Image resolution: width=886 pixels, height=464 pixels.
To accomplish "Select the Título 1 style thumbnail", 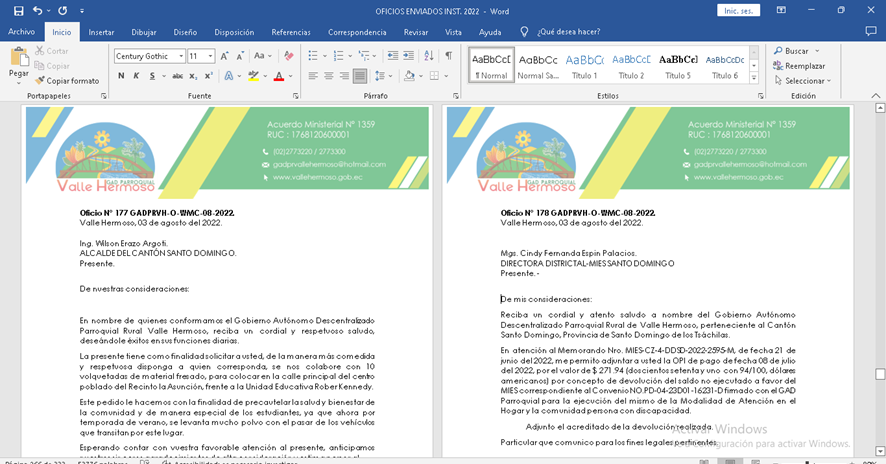I will coord(584,65).
